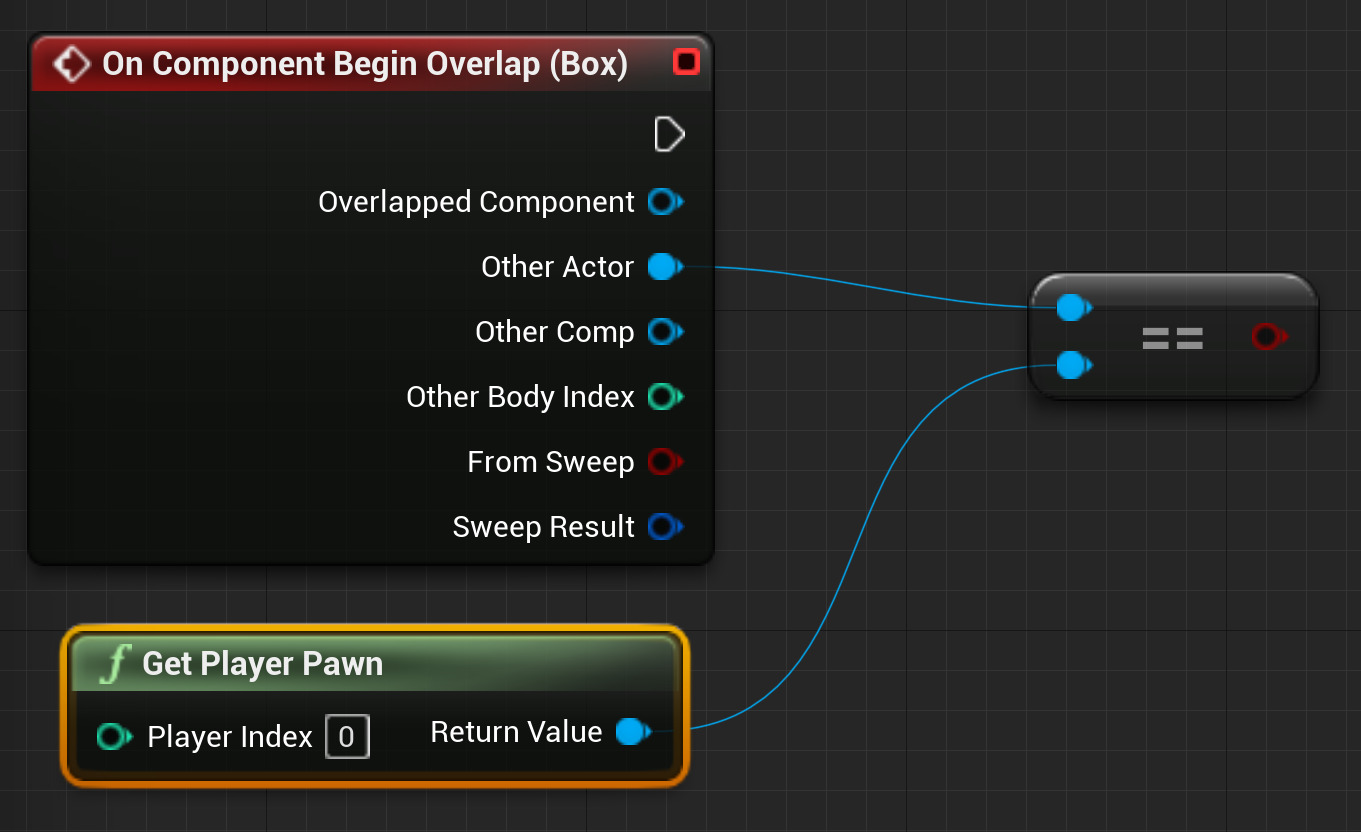Click the top input pin of the == node
1361x832 pixels.
[x=1072, y=309]
